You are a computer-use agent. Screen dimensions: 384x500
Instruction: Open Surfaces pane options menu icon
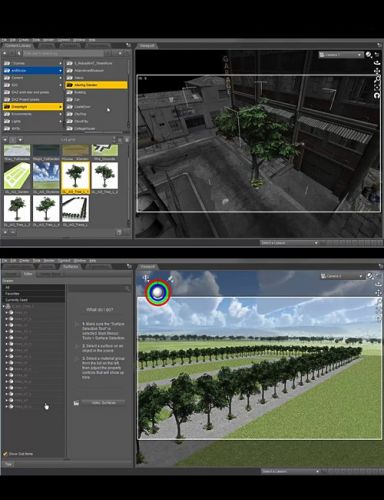tap(129, 266)
